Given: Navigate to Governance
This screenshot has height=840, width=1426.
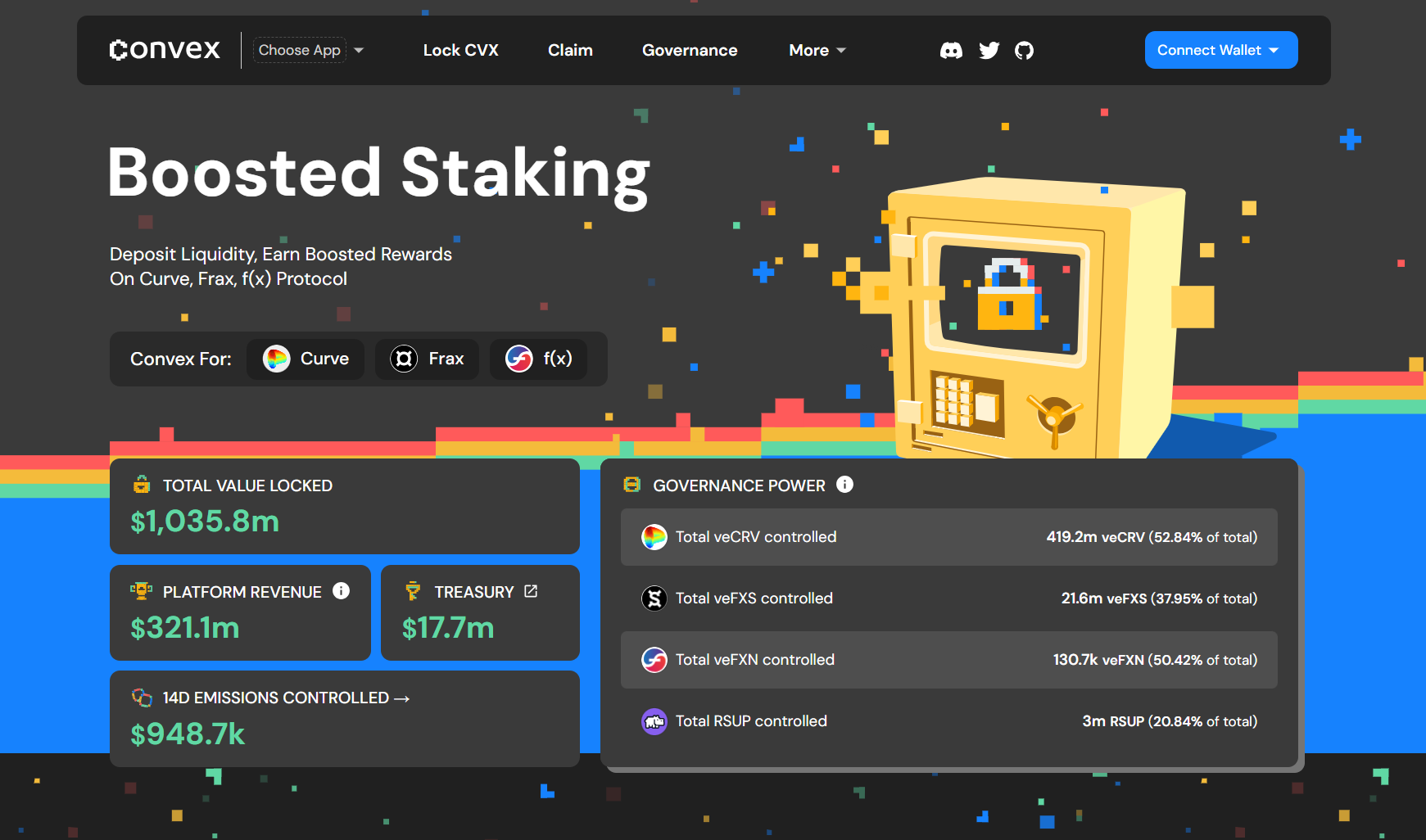Looking at the screenshot, I should coord(690,51).
